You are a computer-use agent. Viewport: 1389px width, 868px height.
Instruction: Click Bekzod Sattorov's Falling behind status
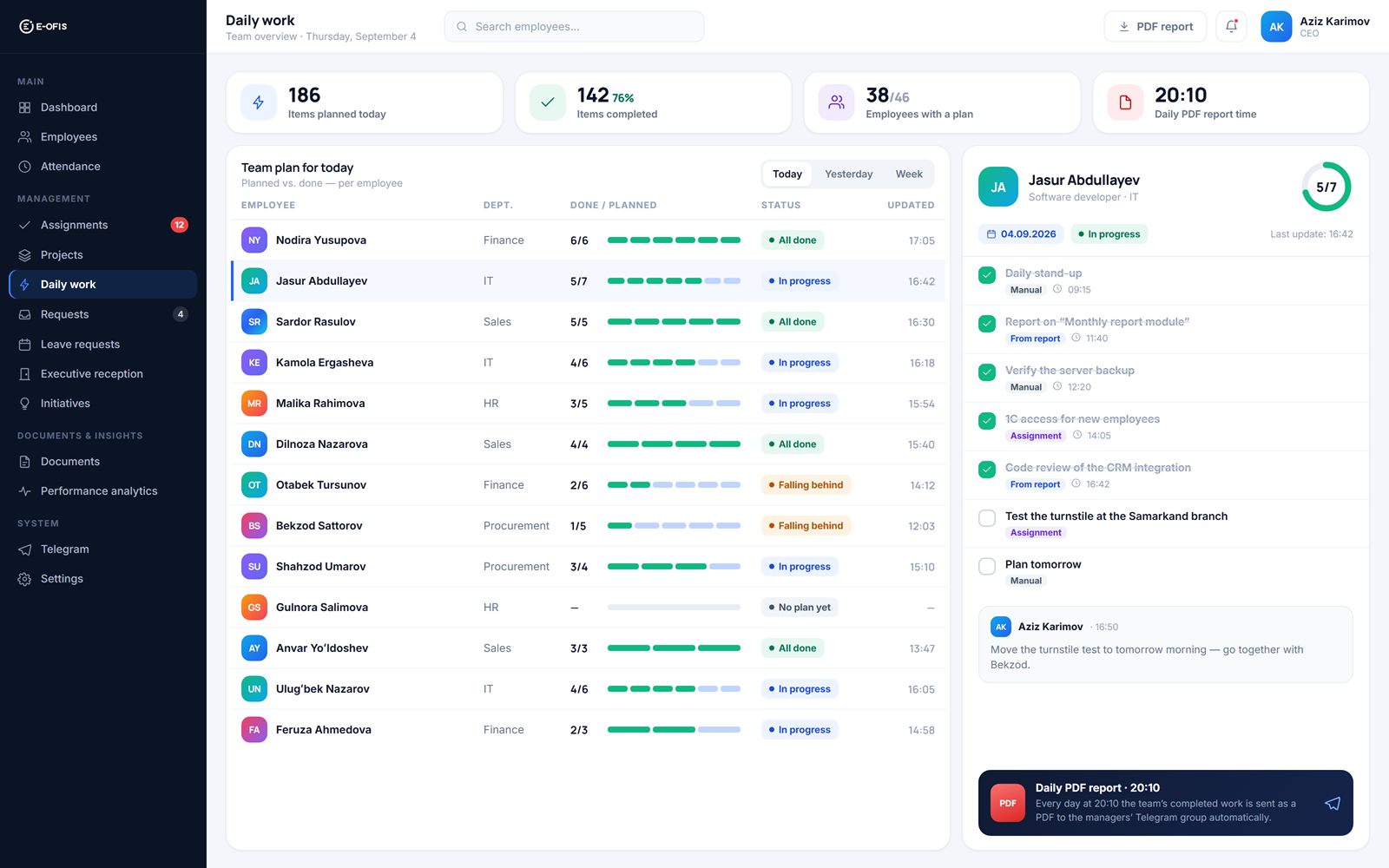806,526
